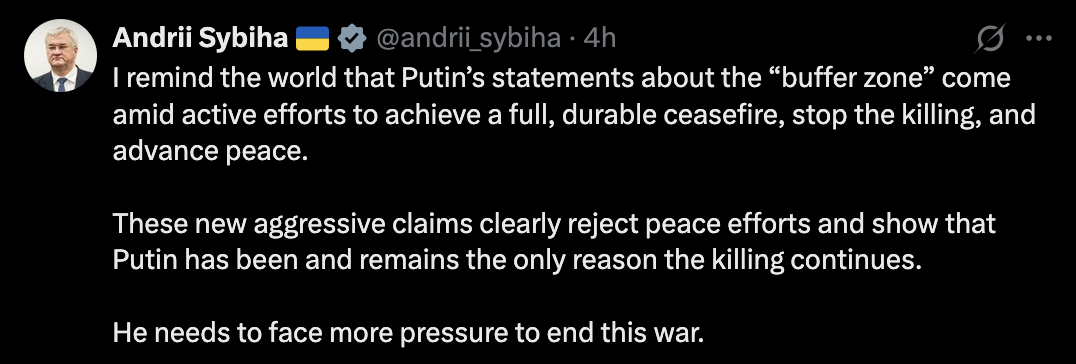Screen dimensions: 1076x364
Task: Open the Grok explain-post icon
Action: pyautogui.click(x=990, y=38)
